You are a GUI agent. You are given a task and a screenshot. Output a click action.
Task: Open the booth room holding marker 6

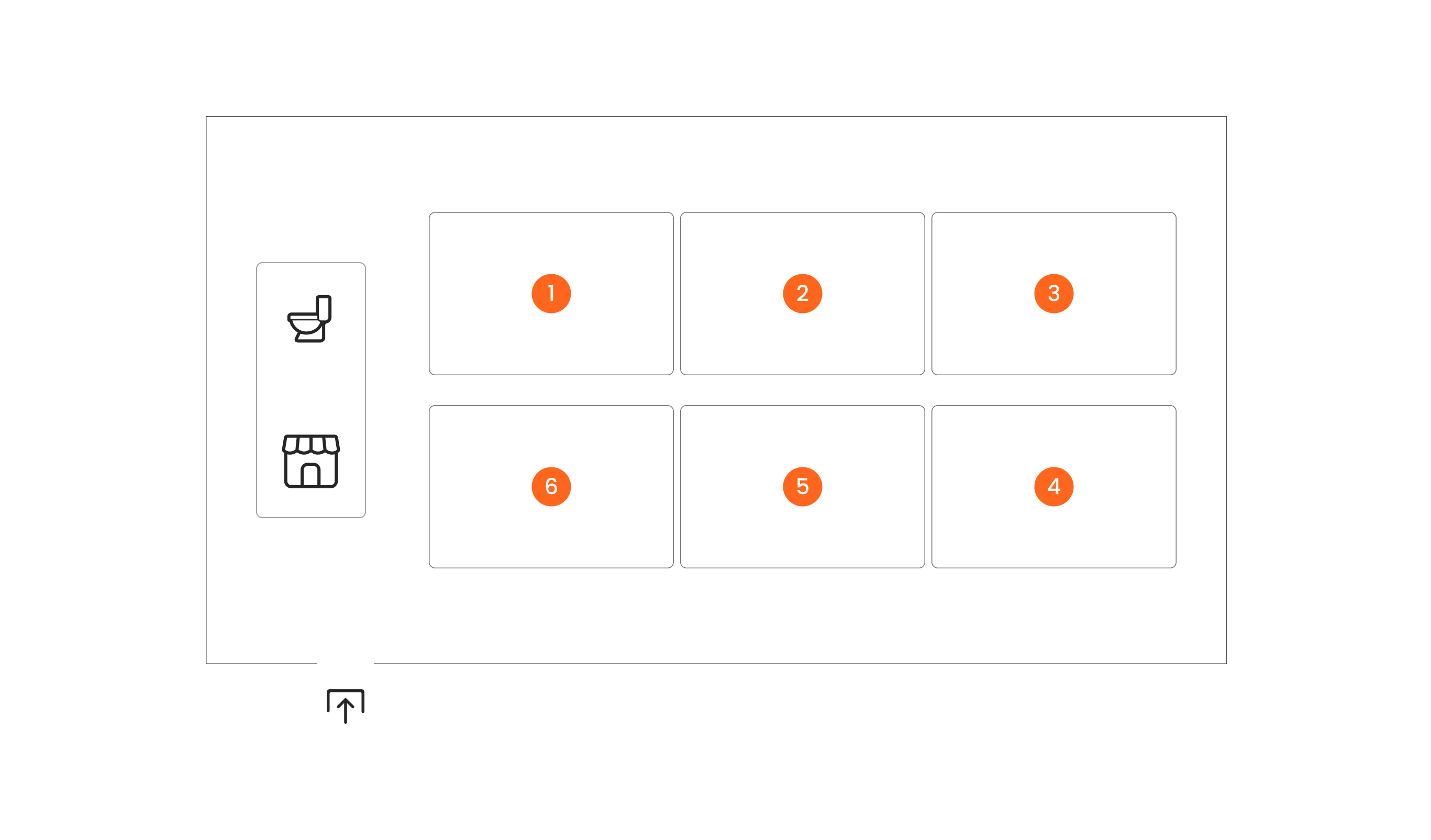coord(551,486)
